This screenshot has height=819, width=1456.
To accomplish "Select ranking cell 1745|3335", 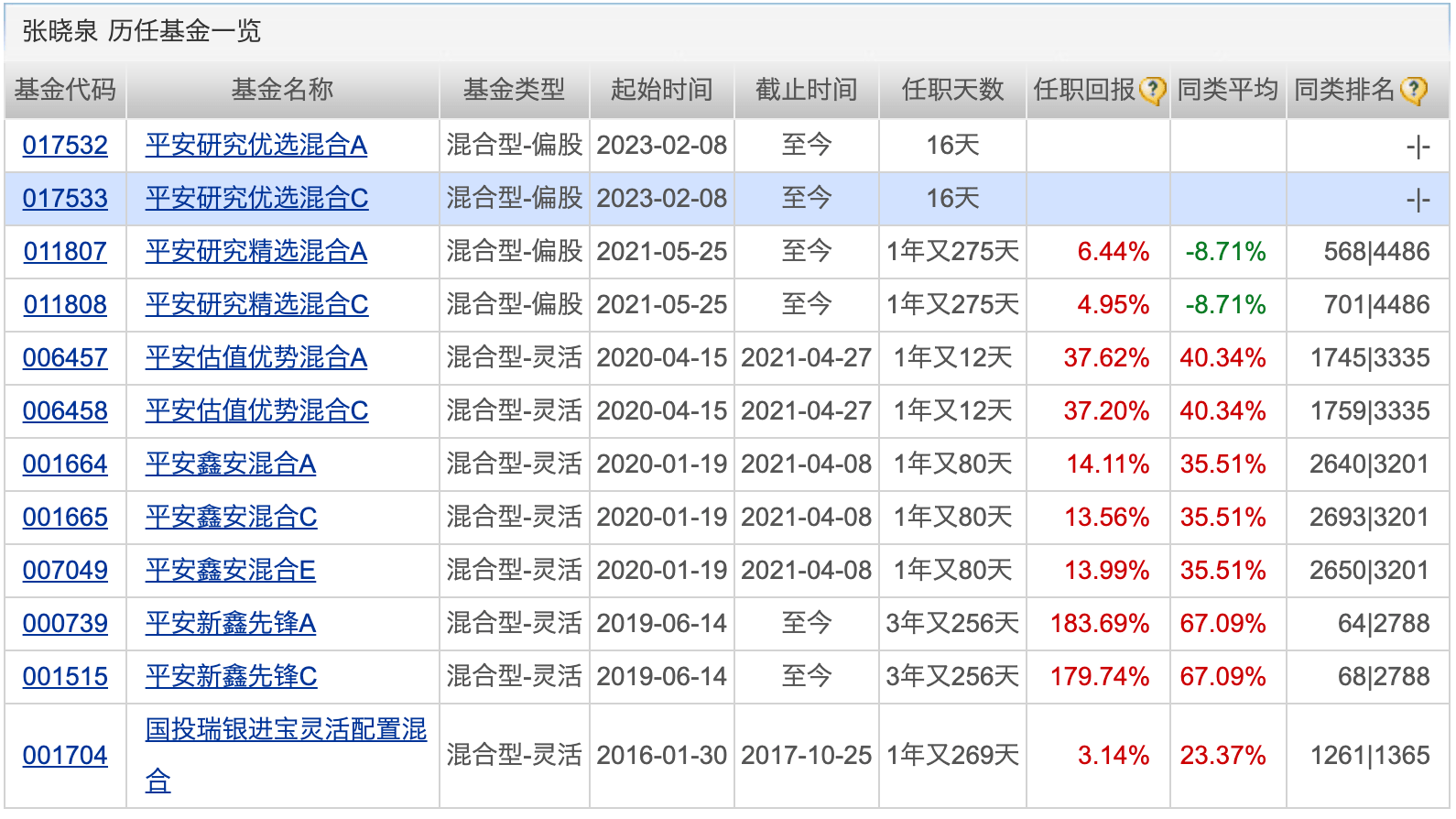I will click(x=1370, y=357).
